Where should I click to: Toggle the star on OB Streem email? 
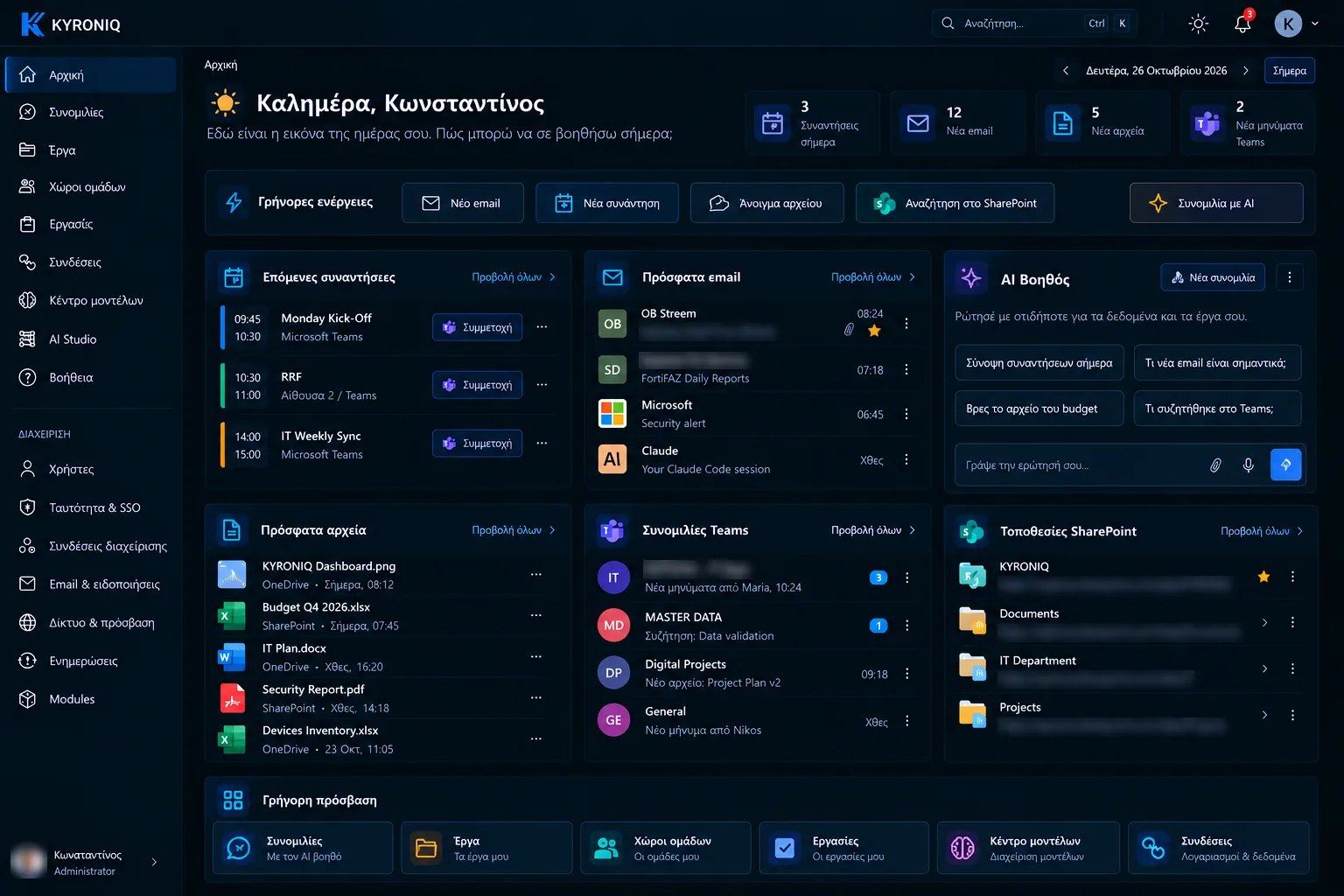click(x=873, y=331)
